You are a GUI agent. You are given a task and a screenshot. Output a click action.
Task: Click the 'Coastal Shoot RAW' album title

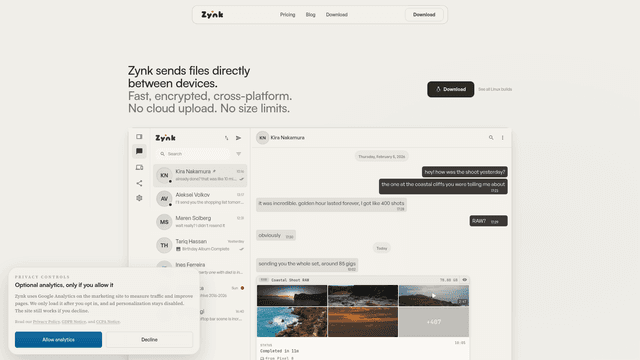coord(290,280)
